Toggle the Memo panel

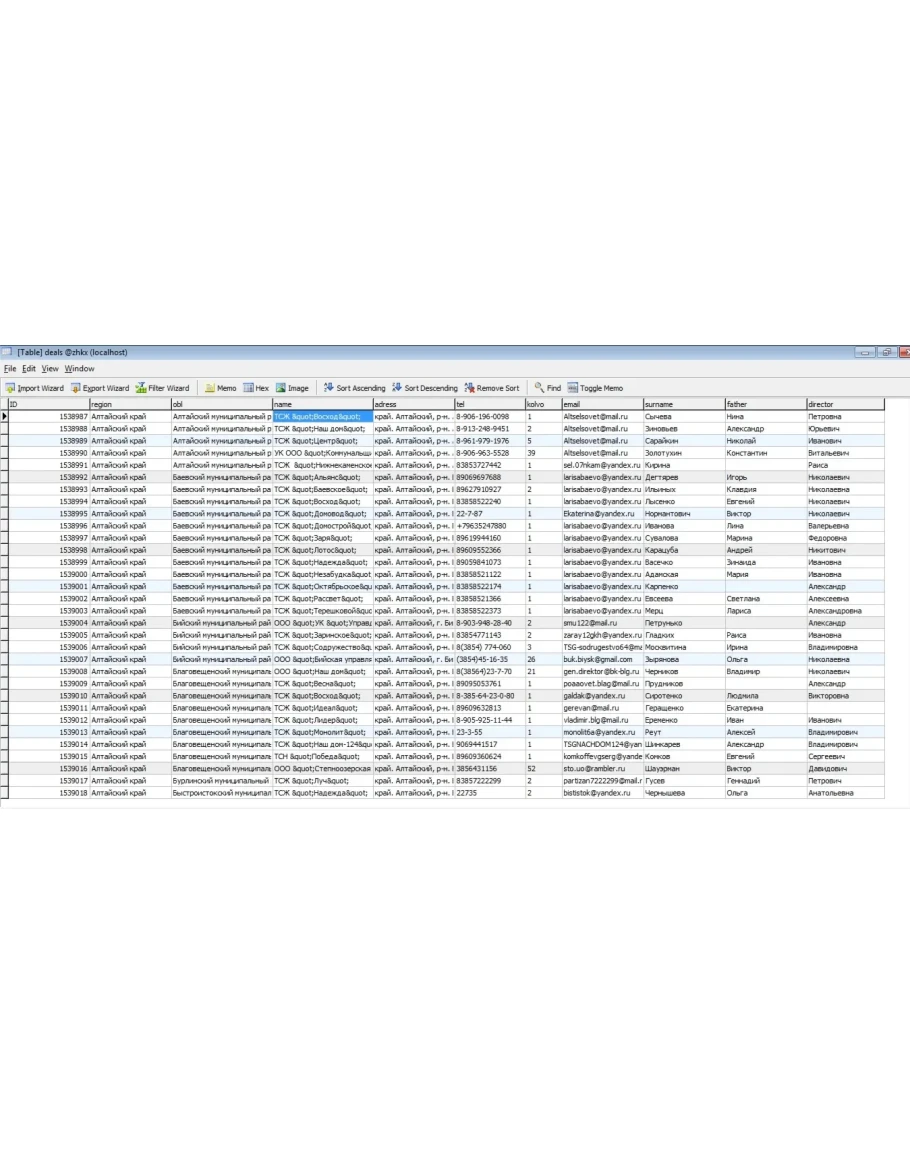click(x=595, y=388)
